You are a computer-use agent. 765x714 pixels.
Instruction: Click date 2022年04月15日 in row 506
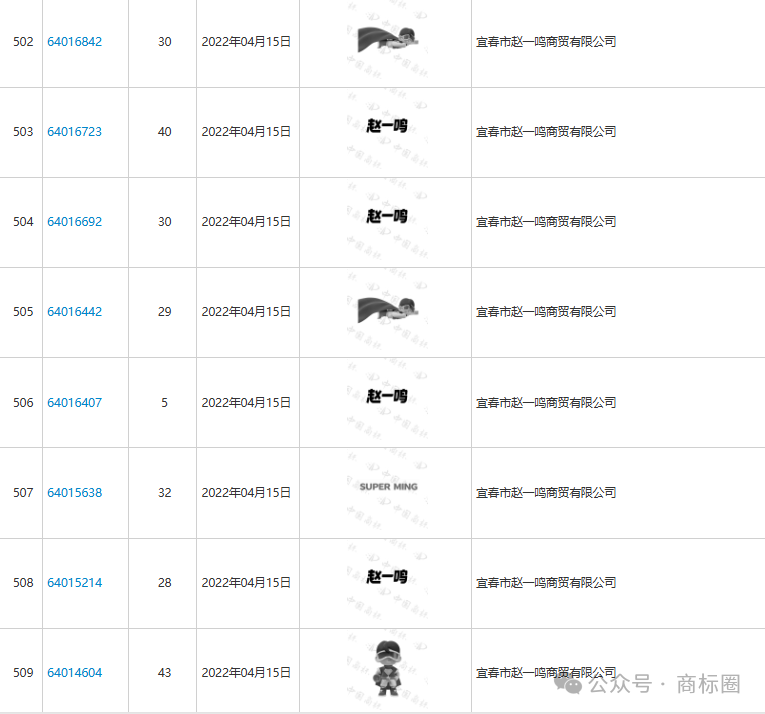click(246, 403)
